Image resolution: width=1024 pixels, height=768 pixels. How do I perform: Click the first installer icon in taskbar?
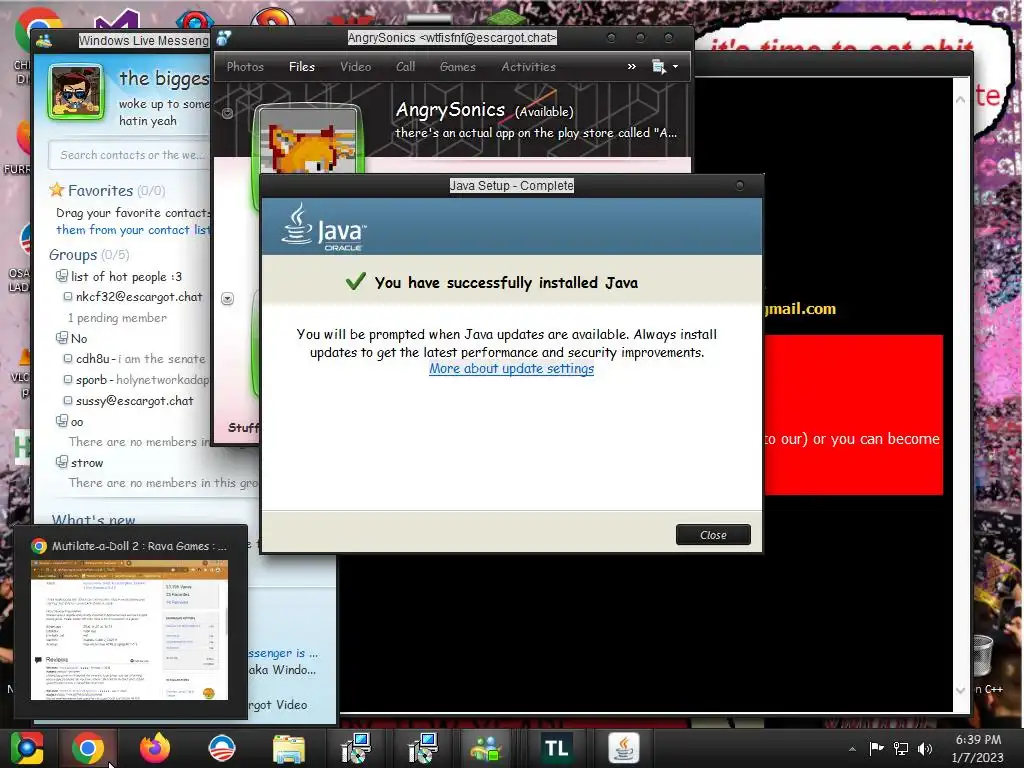(356, 748)
